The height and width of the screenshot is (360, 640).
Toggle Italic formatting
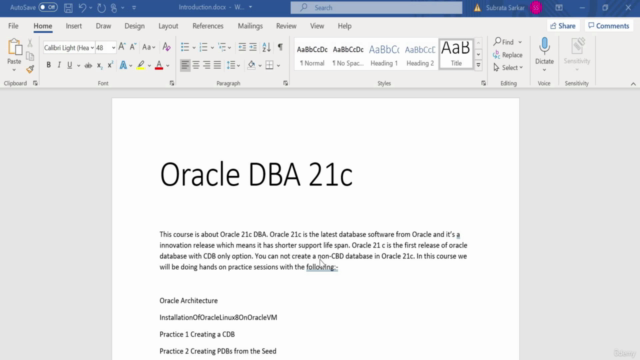point(59,65)
